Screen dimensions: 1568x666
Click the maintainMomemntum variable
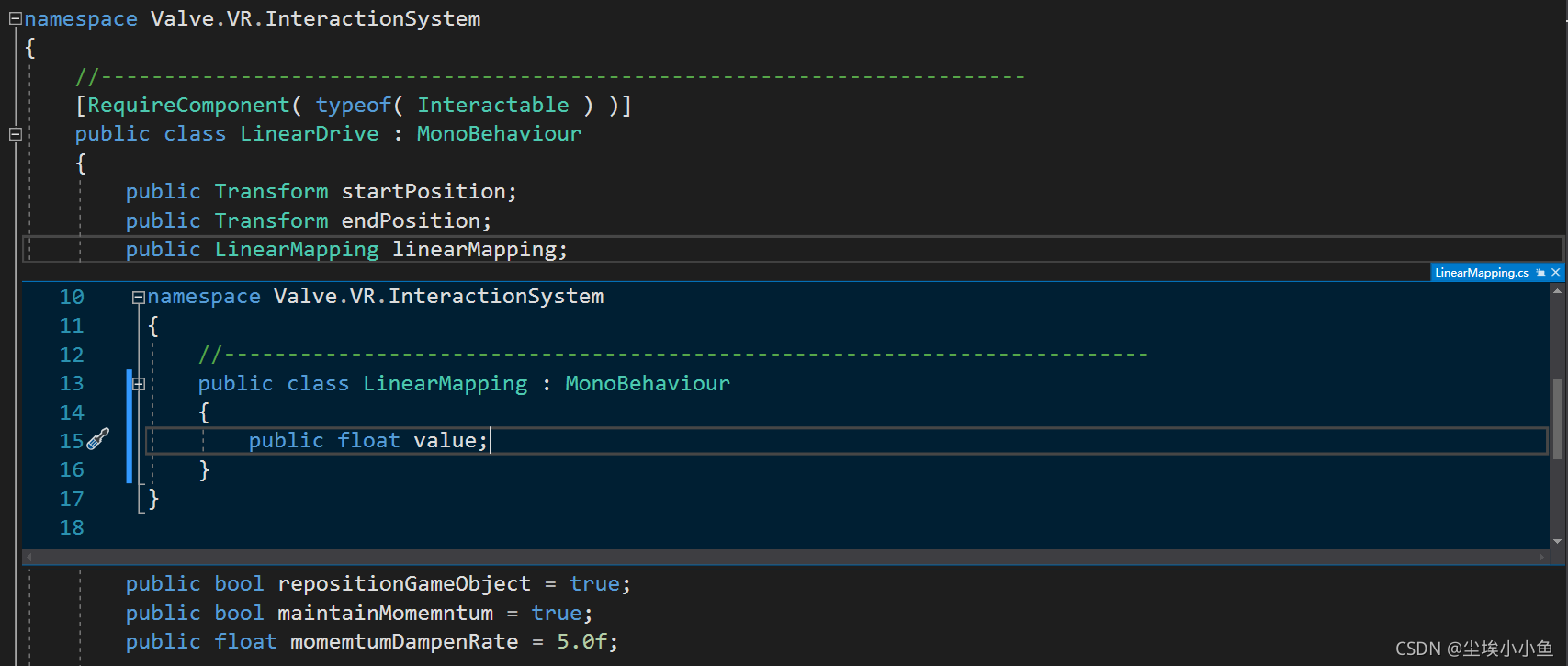click(x=385, y=614)
